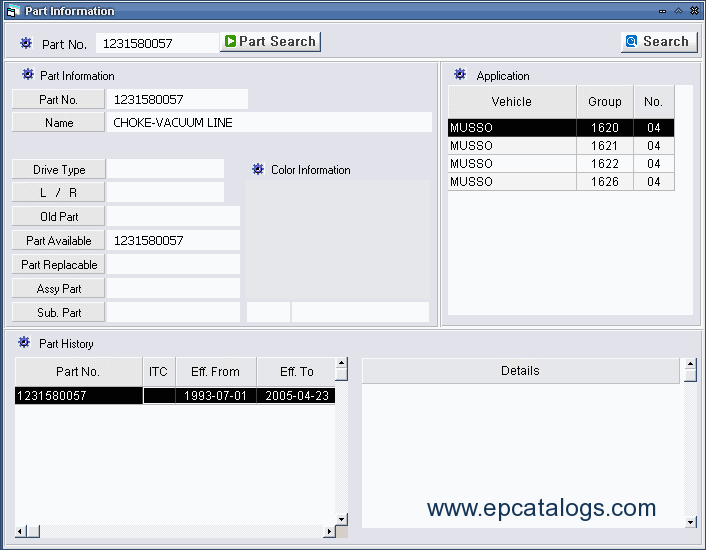Click the Part Replacable label button
Screen dimensions: 706x550
coord(59,265)
